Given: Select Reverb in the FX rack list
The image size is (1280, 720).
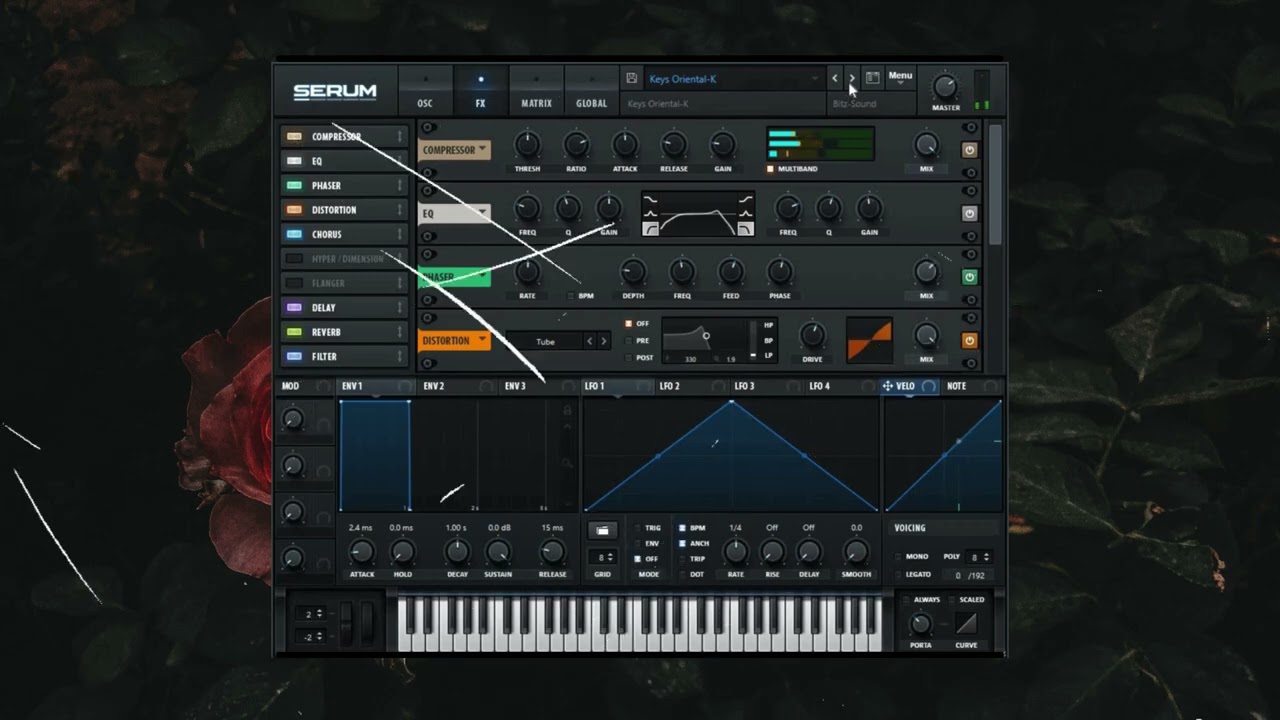Looking at the screenshot, I should tap(344, 332).
